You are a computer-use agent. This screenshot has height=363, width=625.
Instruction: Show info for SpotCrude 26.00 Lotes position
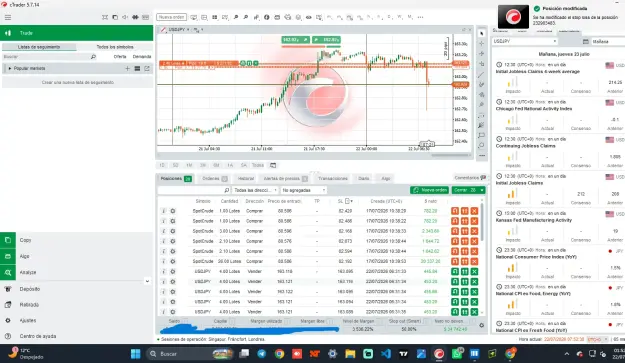163,261
